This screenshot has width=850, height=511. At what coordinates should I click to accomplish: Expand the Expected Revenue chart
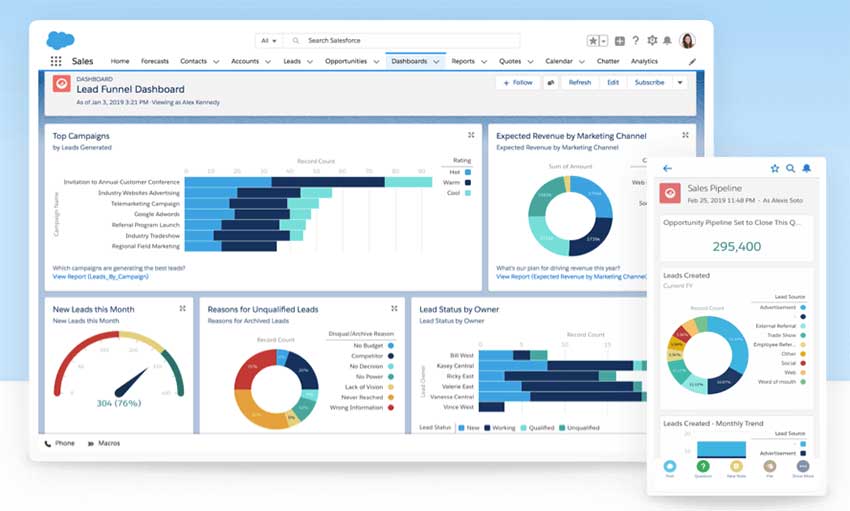685,135
